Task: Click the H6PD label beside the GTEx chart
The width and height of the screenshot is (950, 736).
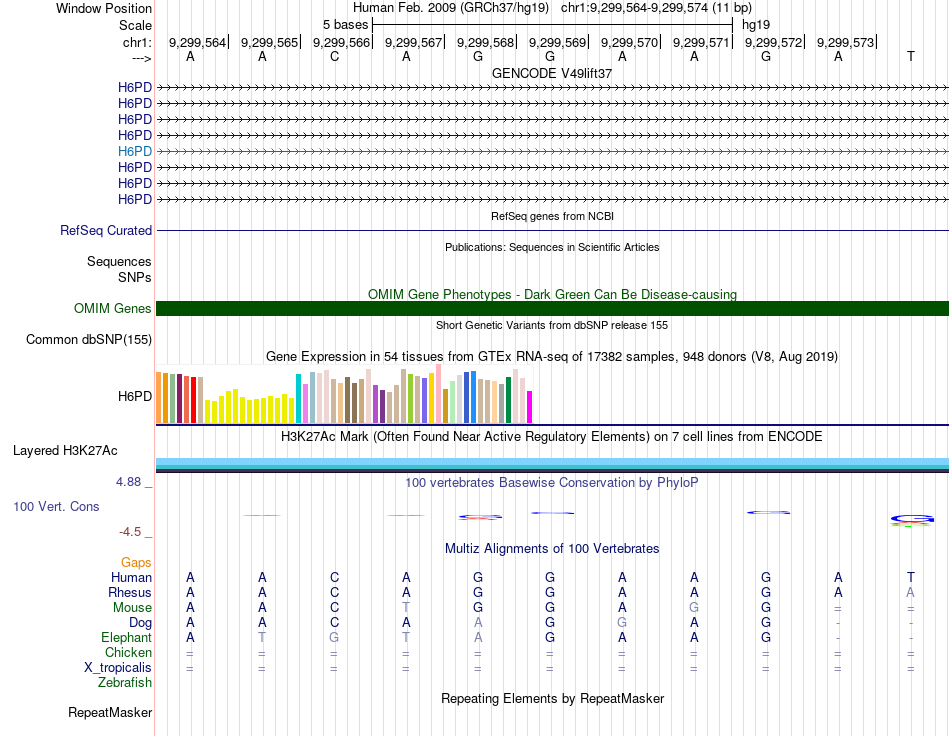Action: (x=135, y=397)
